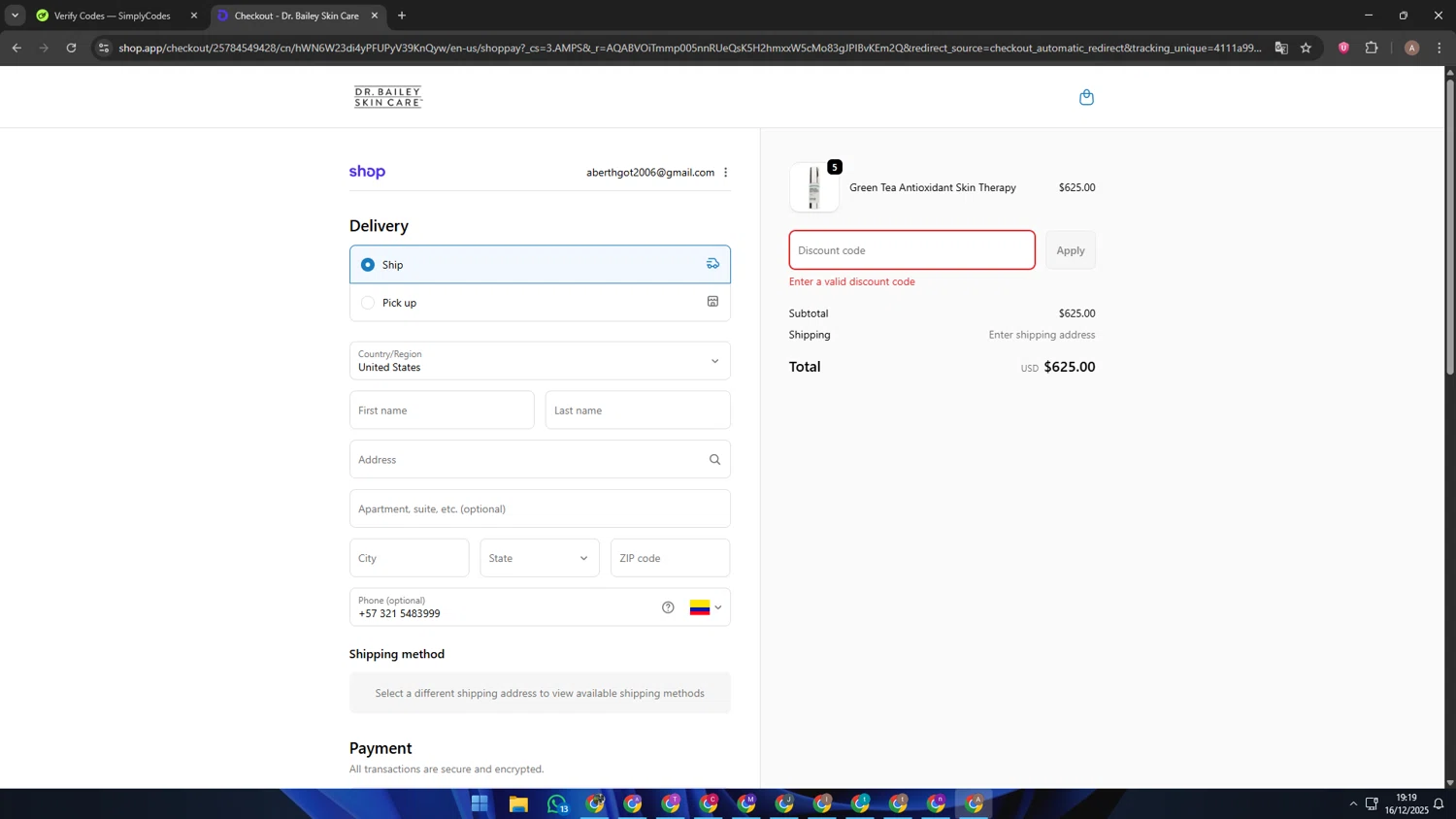This screenshot has height=819, width=1456.
Task: Click Apartment, suite, etc. field
Action: [x=540, y=508]
